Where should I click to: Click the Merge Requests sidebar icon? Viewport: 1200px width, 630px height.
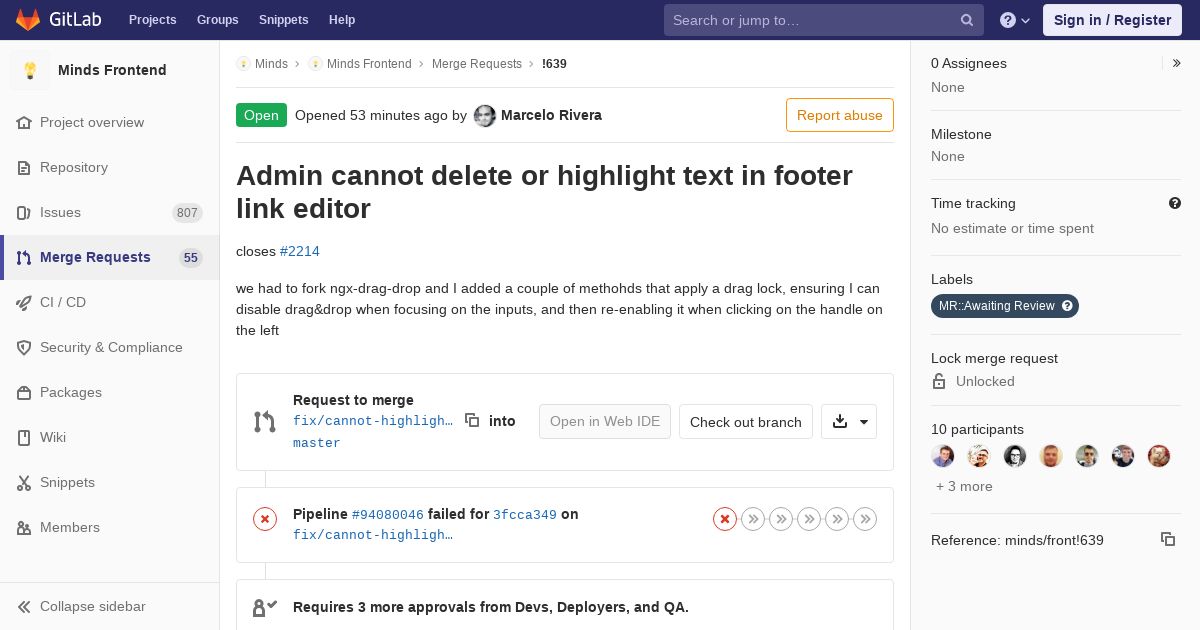click(x=24, y=257)
